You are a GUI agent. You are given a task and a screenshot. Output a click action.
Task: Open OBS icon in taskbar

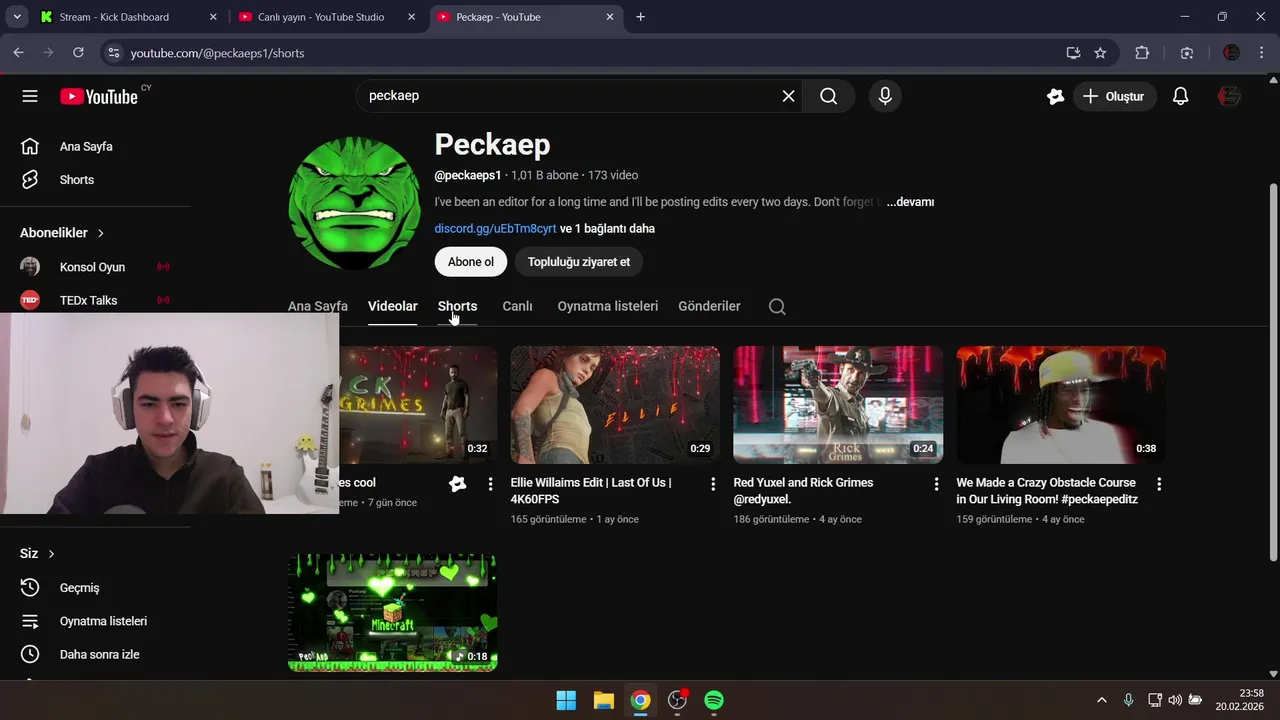(x=678, y=700)
